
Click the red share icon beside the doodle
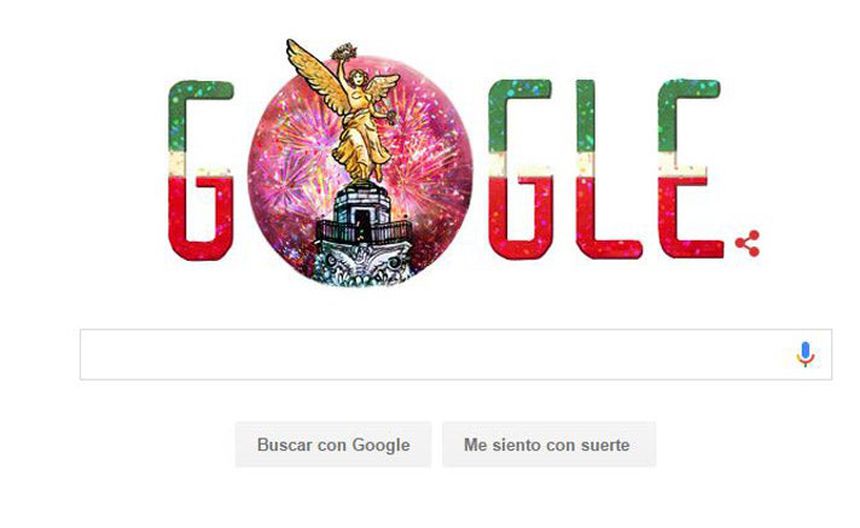click(748, 243)
